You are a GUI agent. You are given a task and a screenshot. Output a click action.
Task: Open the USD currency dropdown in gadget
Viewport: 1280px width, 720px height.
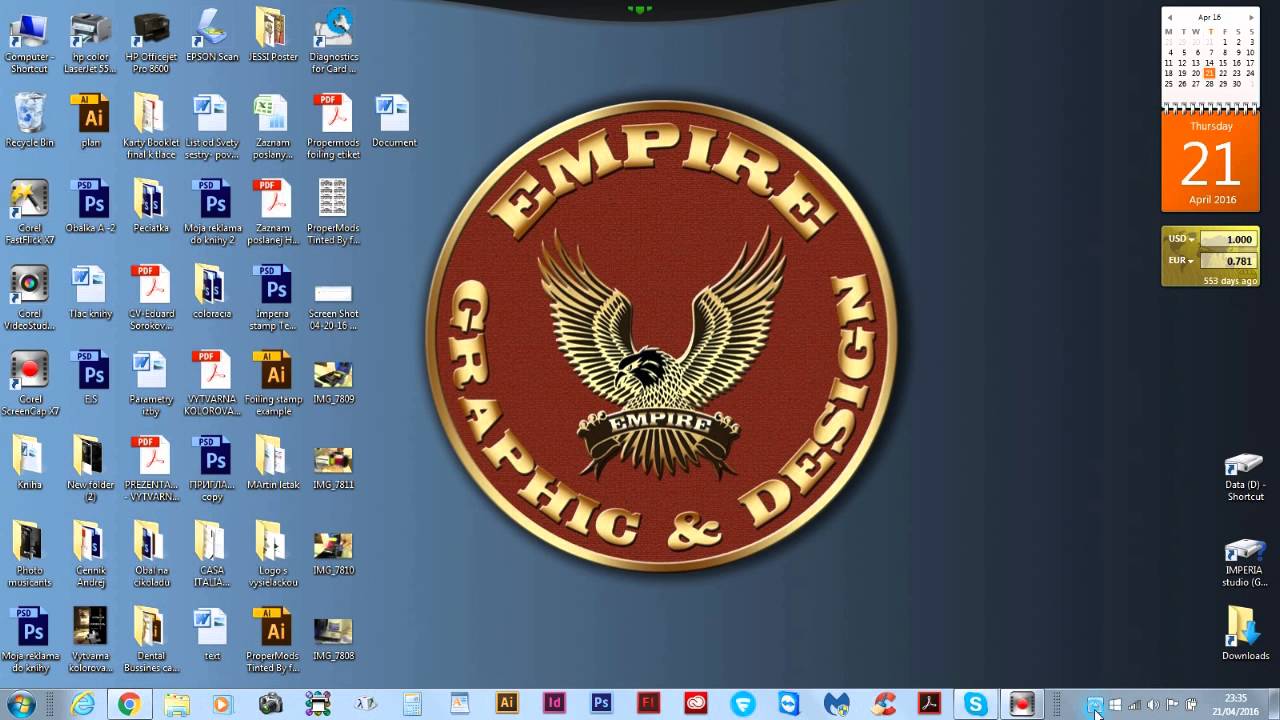[x=1181, y=239]
